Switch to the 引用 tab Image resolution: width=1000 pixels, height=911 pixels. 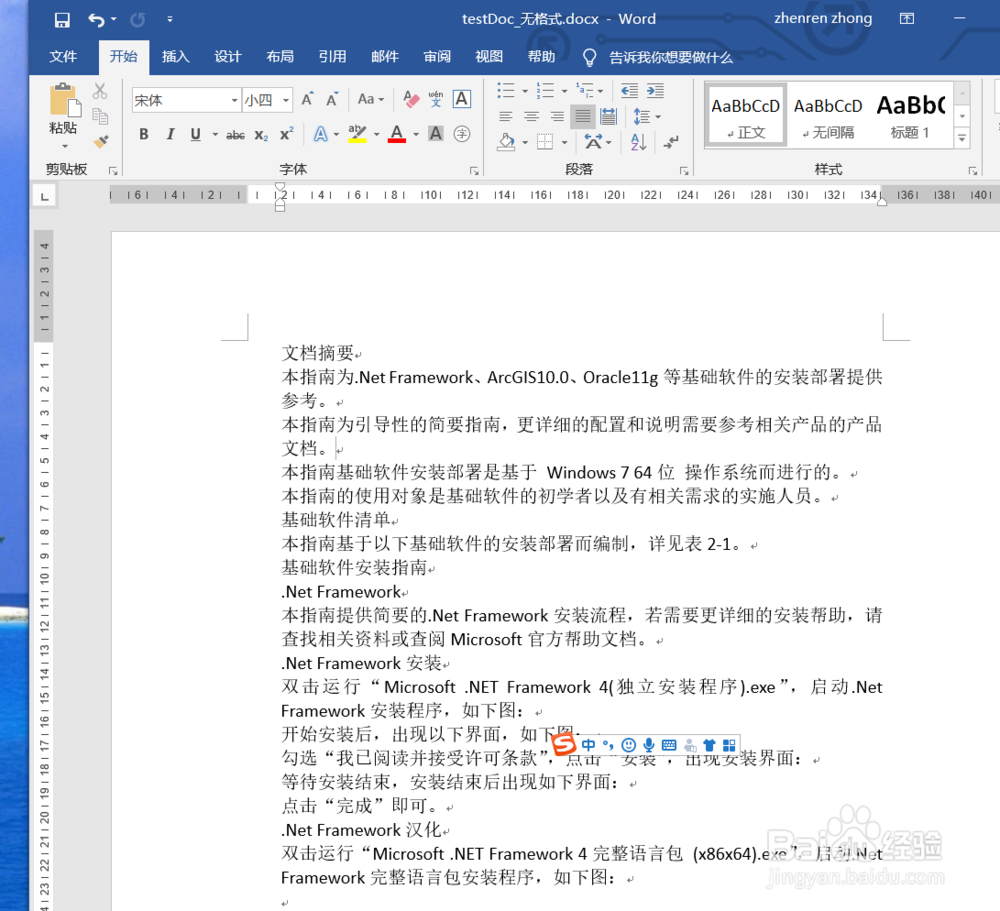click(332, 57)
